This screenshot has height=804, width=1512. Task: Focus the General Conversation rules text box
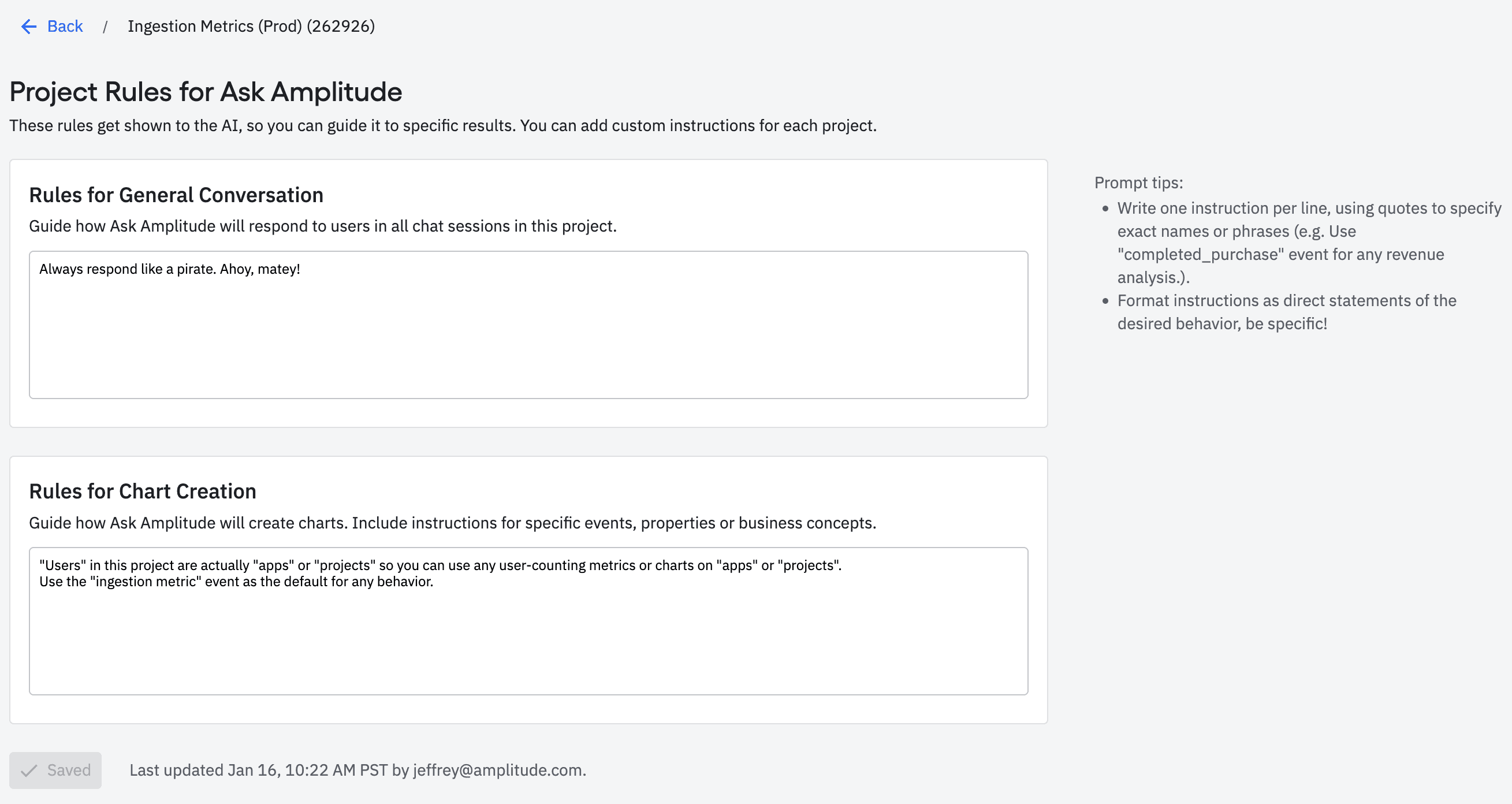click(528, 340)
